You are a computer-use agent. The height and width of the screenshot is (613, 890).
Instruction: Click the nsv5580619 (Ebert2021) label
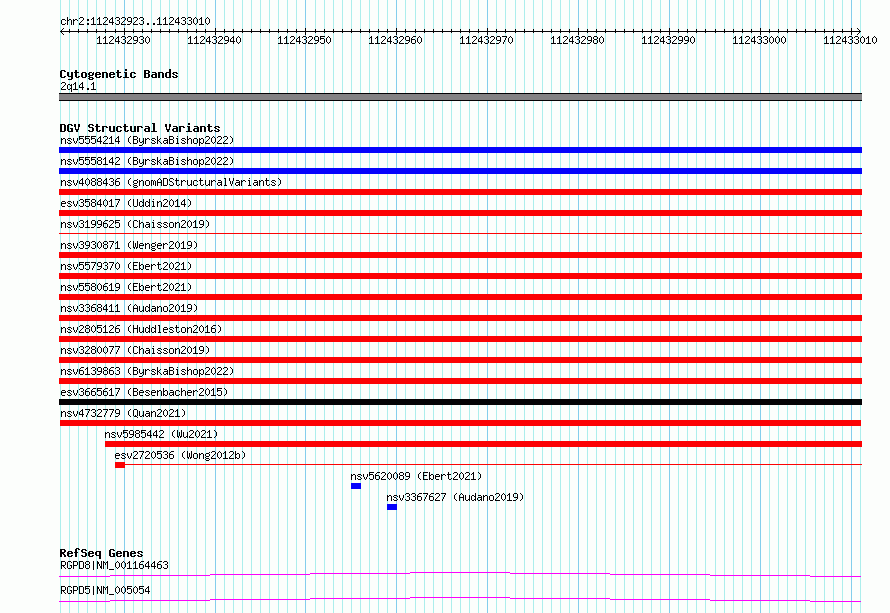click(x=126, y=287)
